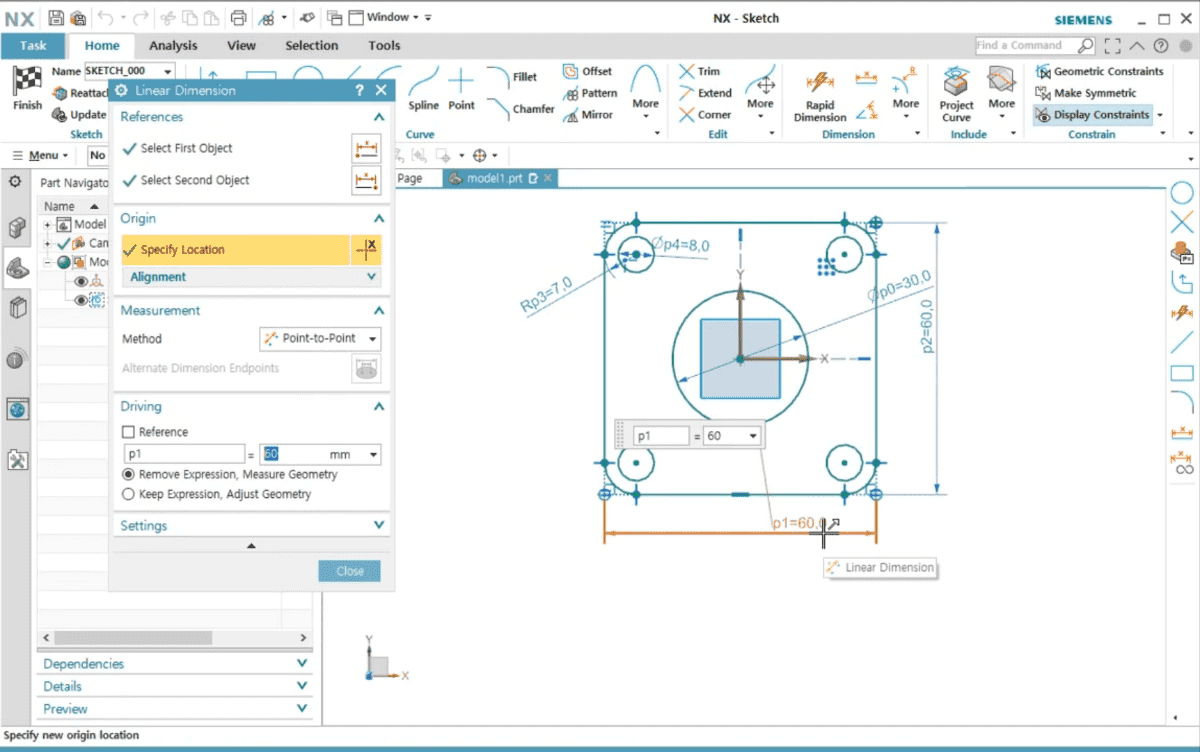The image size is (1200, 752).
Task: Toggle full screen mode icon
Action: click(x=1113, y=46)
